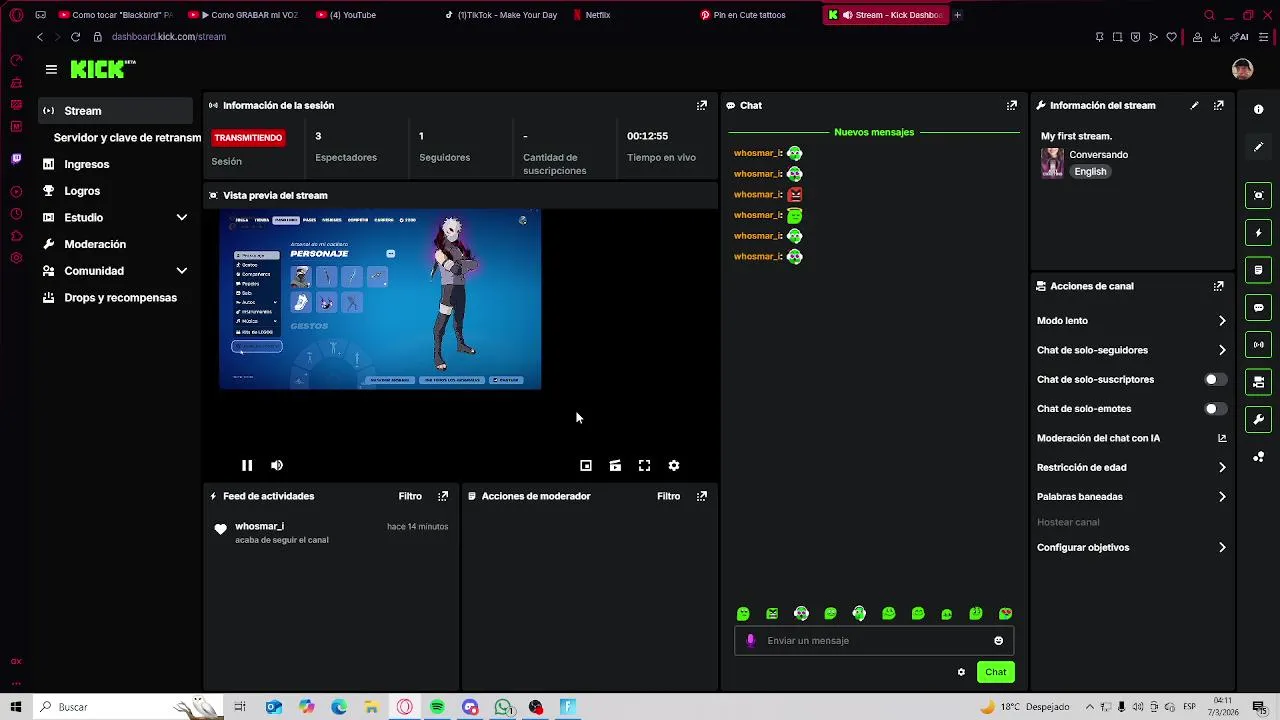
Task: Pause the stream preview
Action: tap(247, 465)
